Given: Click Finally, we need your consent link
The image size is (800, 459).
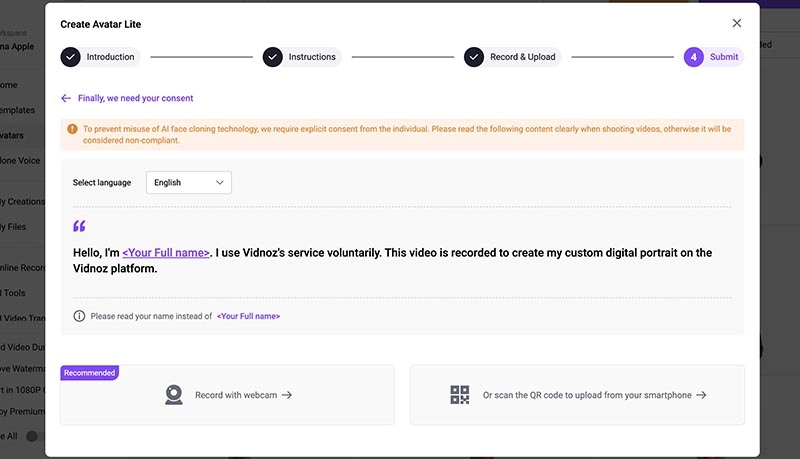Looking at the screenshot, I should click(135, 99).
